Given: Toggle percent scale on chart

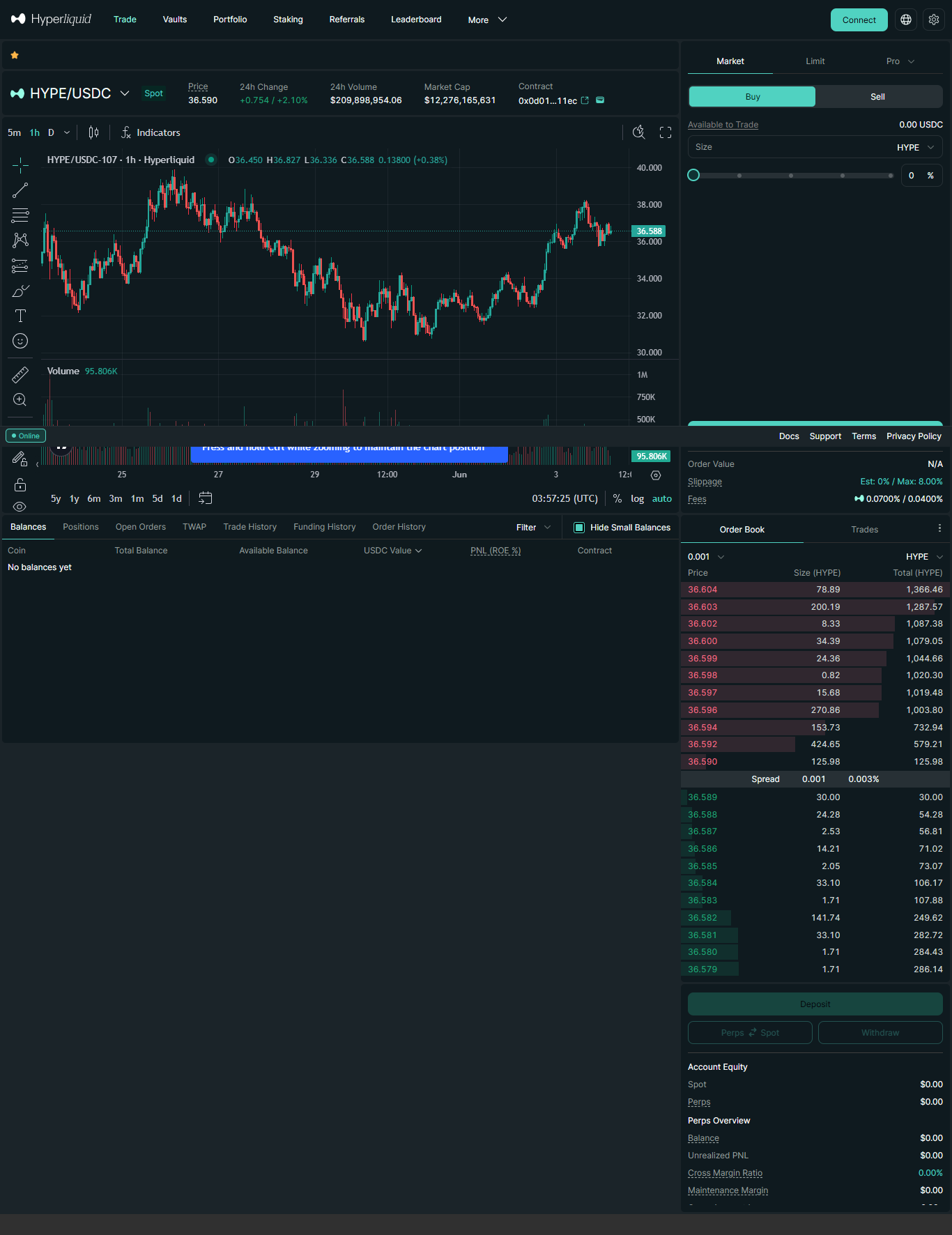Looking at the screenshot, I should [617, 498].
